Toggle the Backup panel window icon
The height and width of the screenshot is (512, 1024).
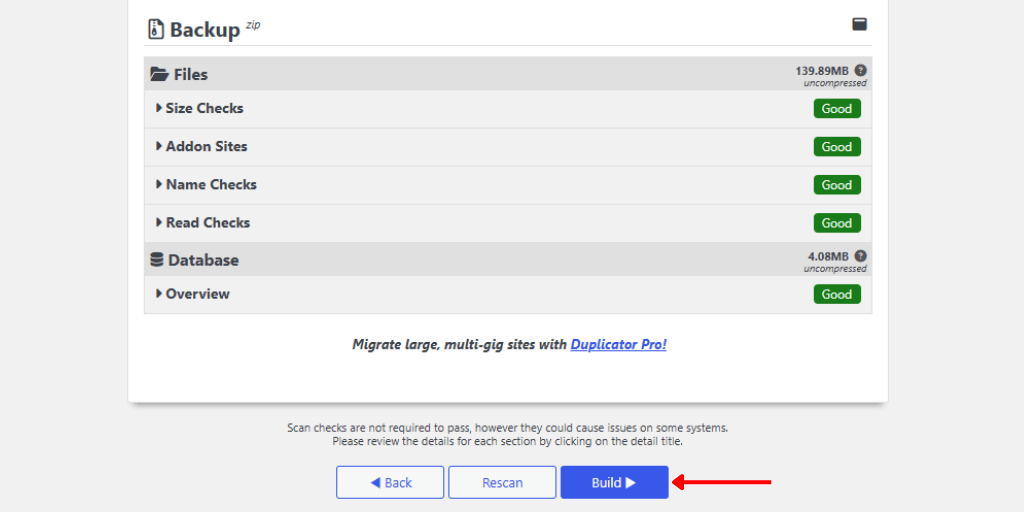click(859, 25)
